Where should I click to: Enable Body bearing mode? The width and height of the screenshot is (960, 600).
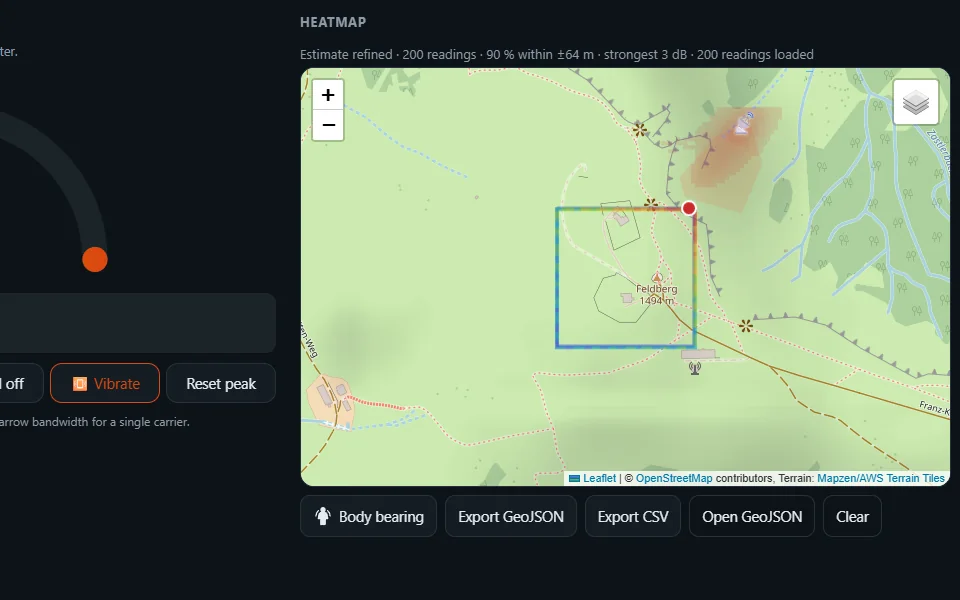tap(369, 516)
